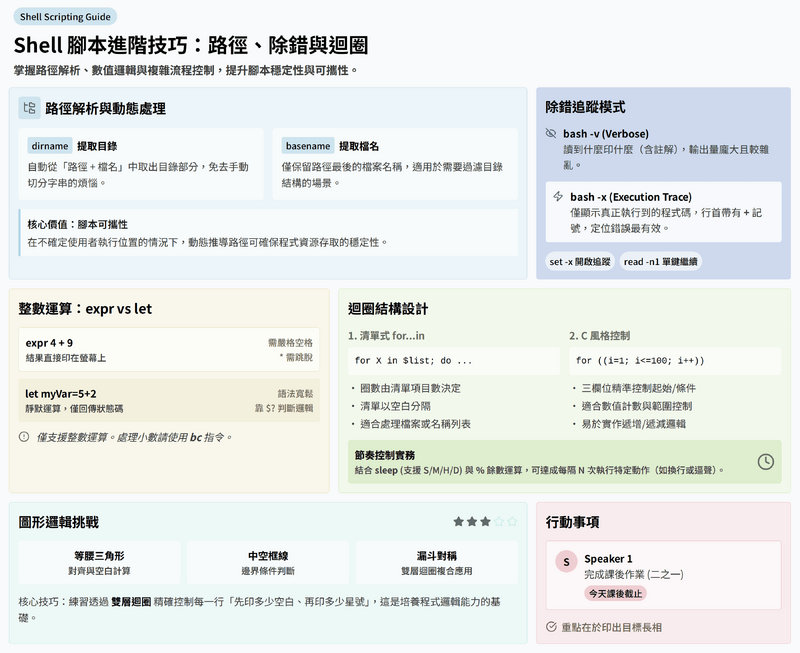This screenshot has width=800, height=653.
Task: Click the set -x 開啟追蹤 chip
Action: 579,261
